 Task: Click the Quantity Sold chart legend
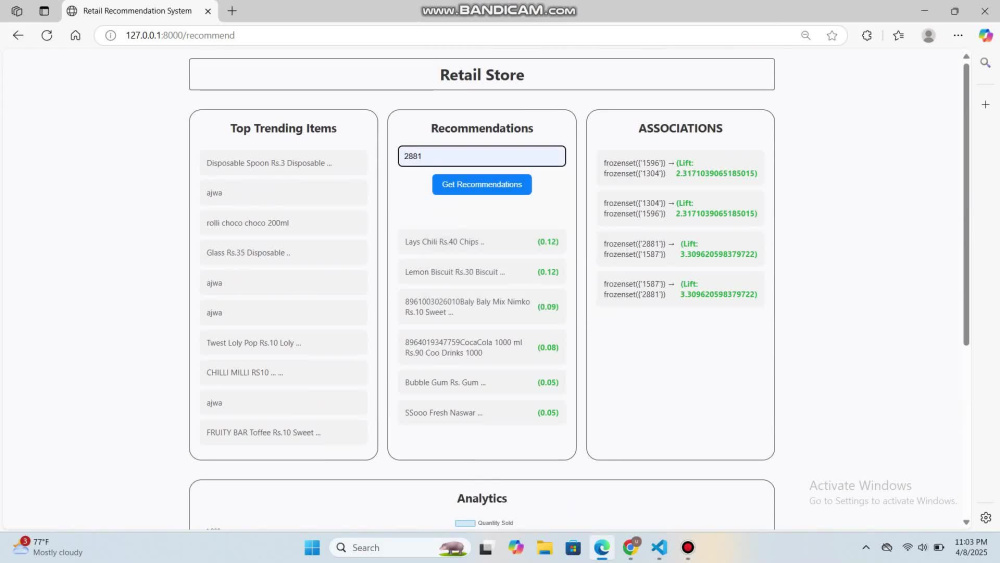[484, 523]
